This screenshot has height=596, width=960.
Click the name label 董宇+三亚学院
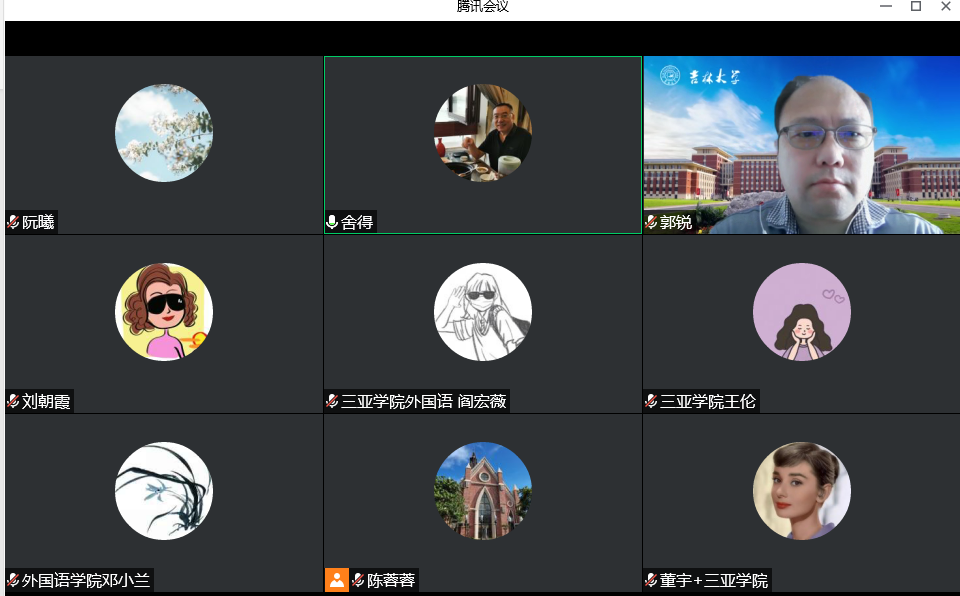click(714, 580)
